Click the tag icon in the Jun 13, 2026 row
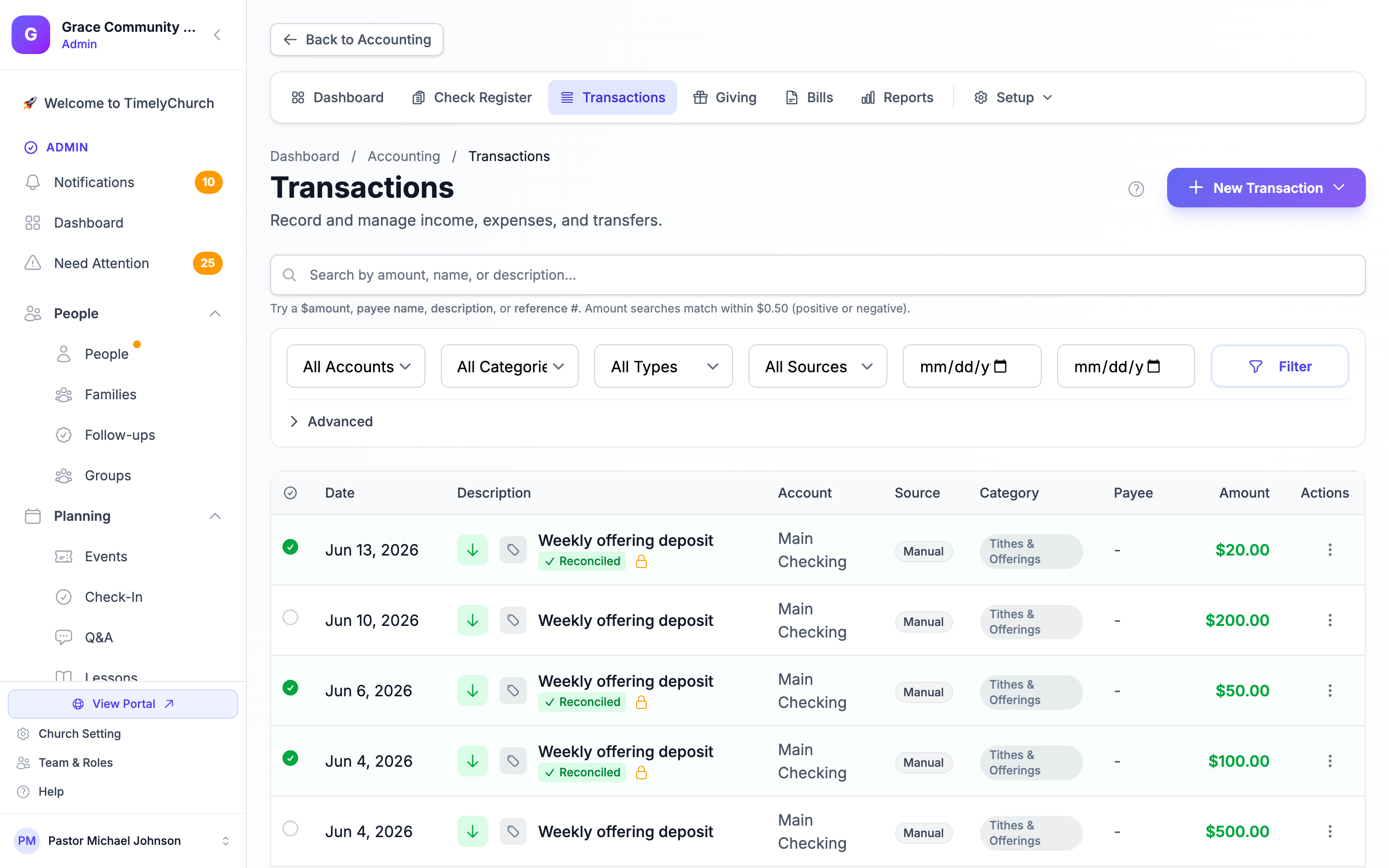Screen dimensions: 1389x868 pyautogui.click(x=513, y=550)
